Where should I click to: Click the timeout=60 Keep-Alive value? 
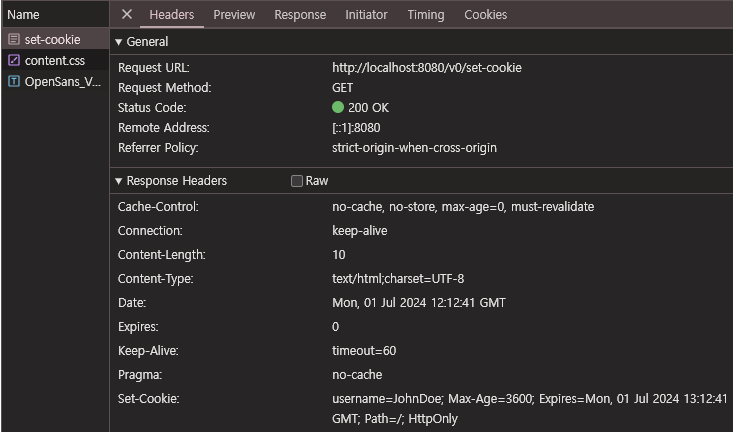coord(364,351)
